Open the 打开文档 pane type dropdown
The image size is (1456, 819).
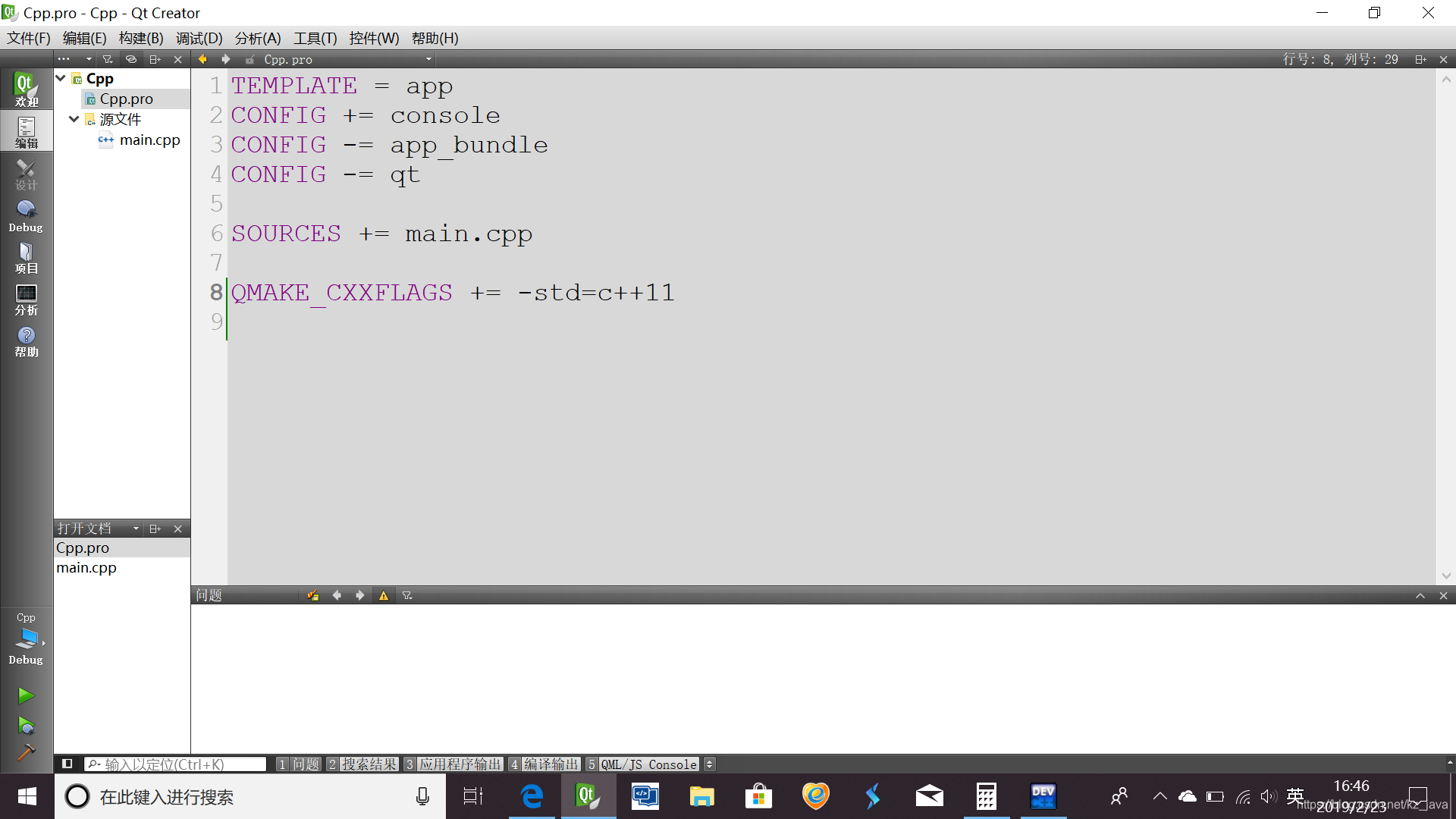pos(99,529)
